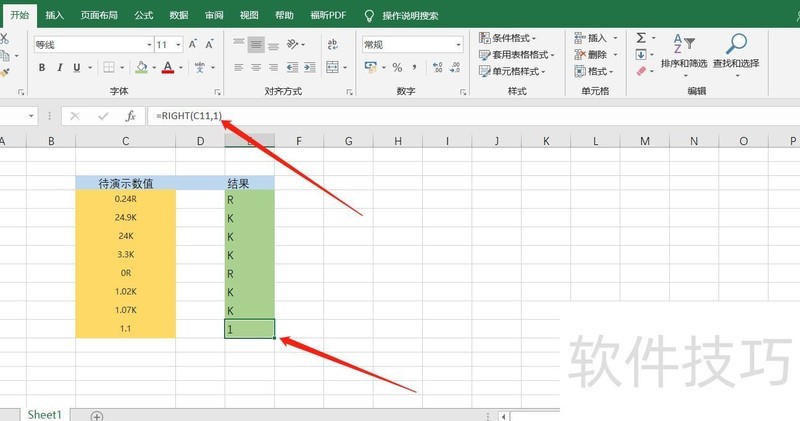The image size is (800, 421).
Task: Decrease font size with smaller A
Action: pyautogui.click(x=209, y=44)
